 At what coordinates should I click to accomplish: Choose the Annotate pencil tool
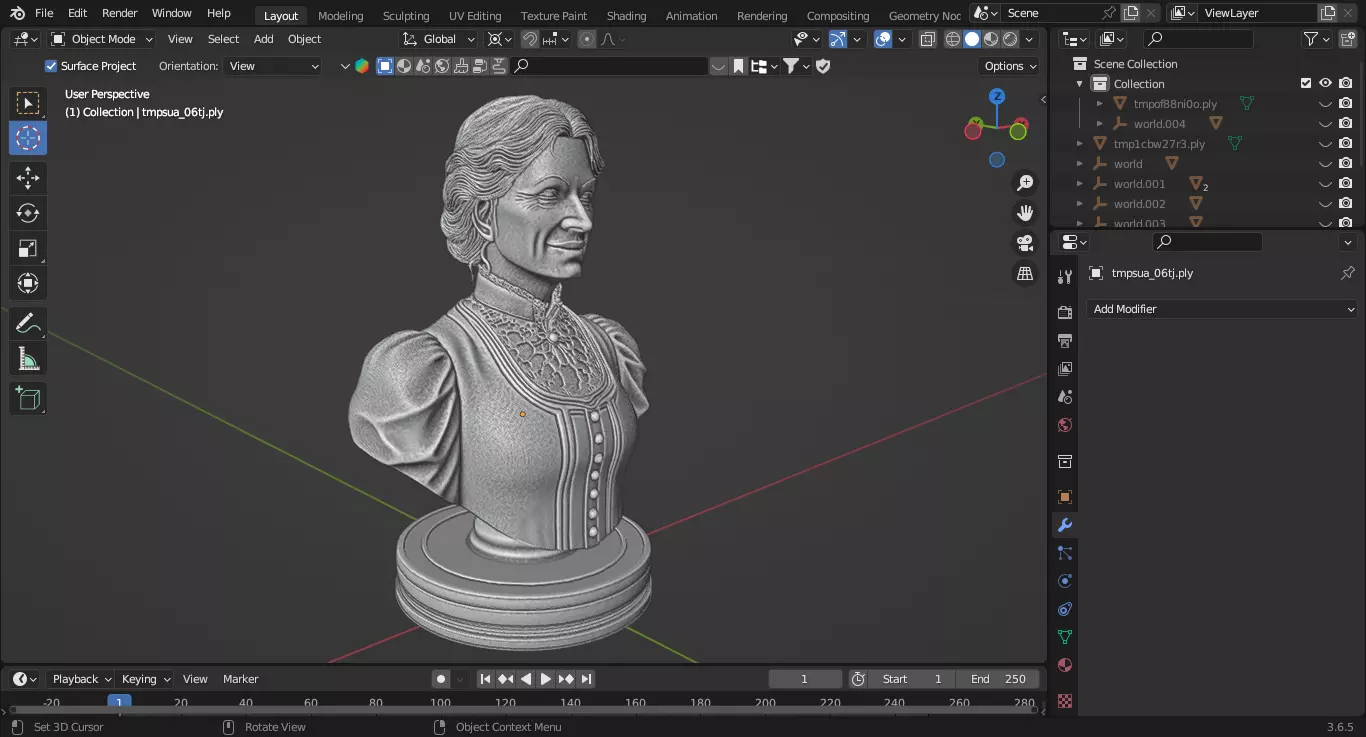tap(28, 324)
